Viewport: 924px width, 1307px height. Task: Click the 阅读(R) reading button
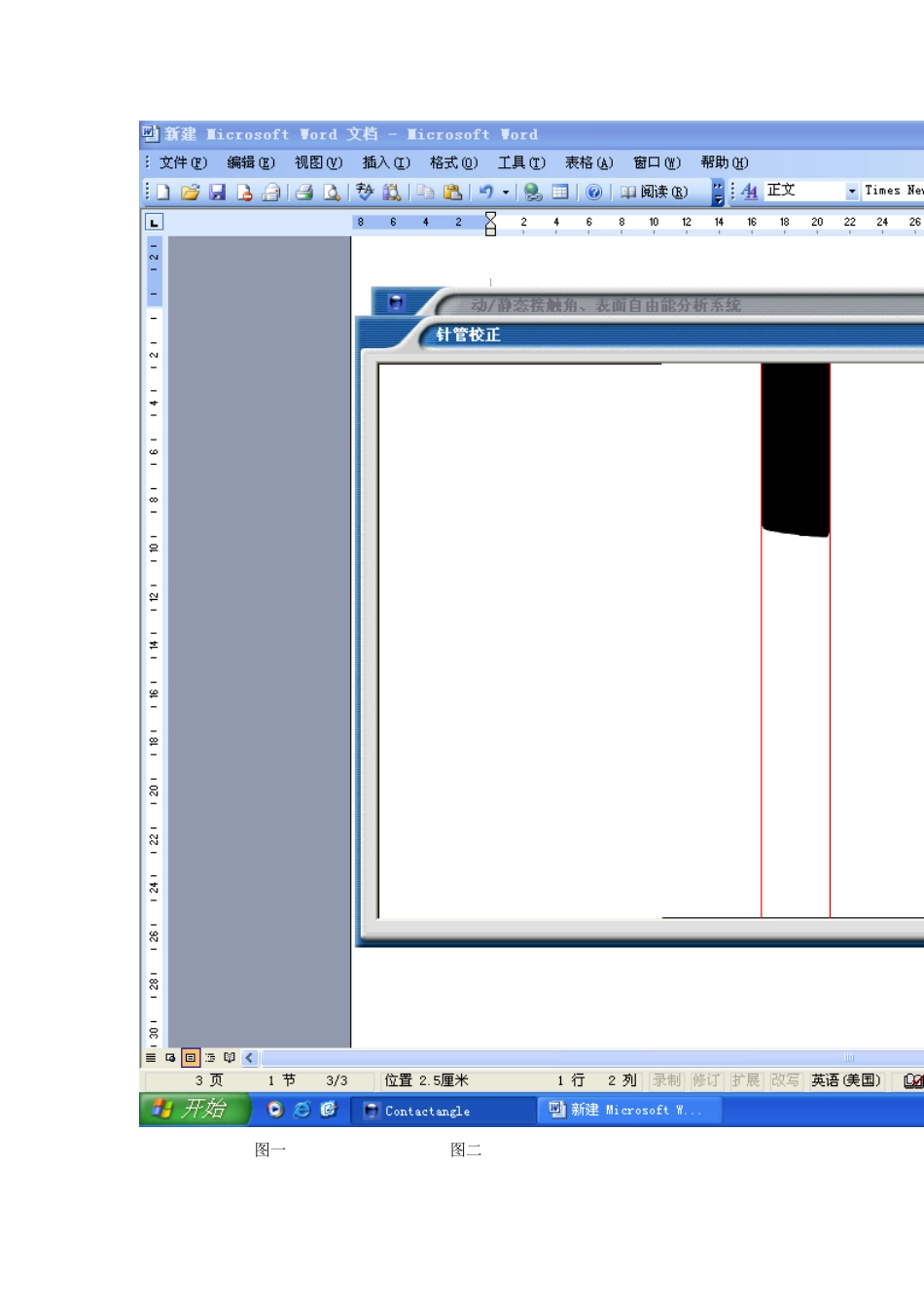[x=655, y=193]
